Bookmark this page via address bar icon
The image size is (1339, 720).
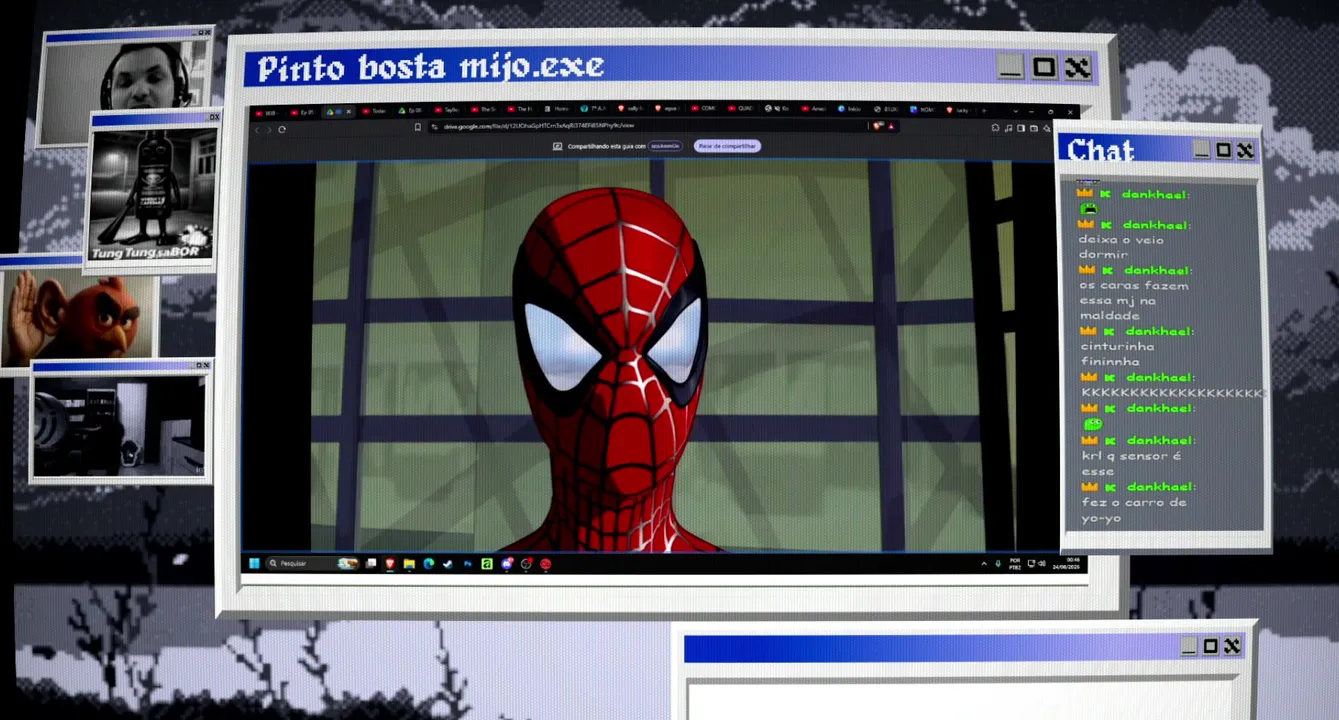point(418,127)
